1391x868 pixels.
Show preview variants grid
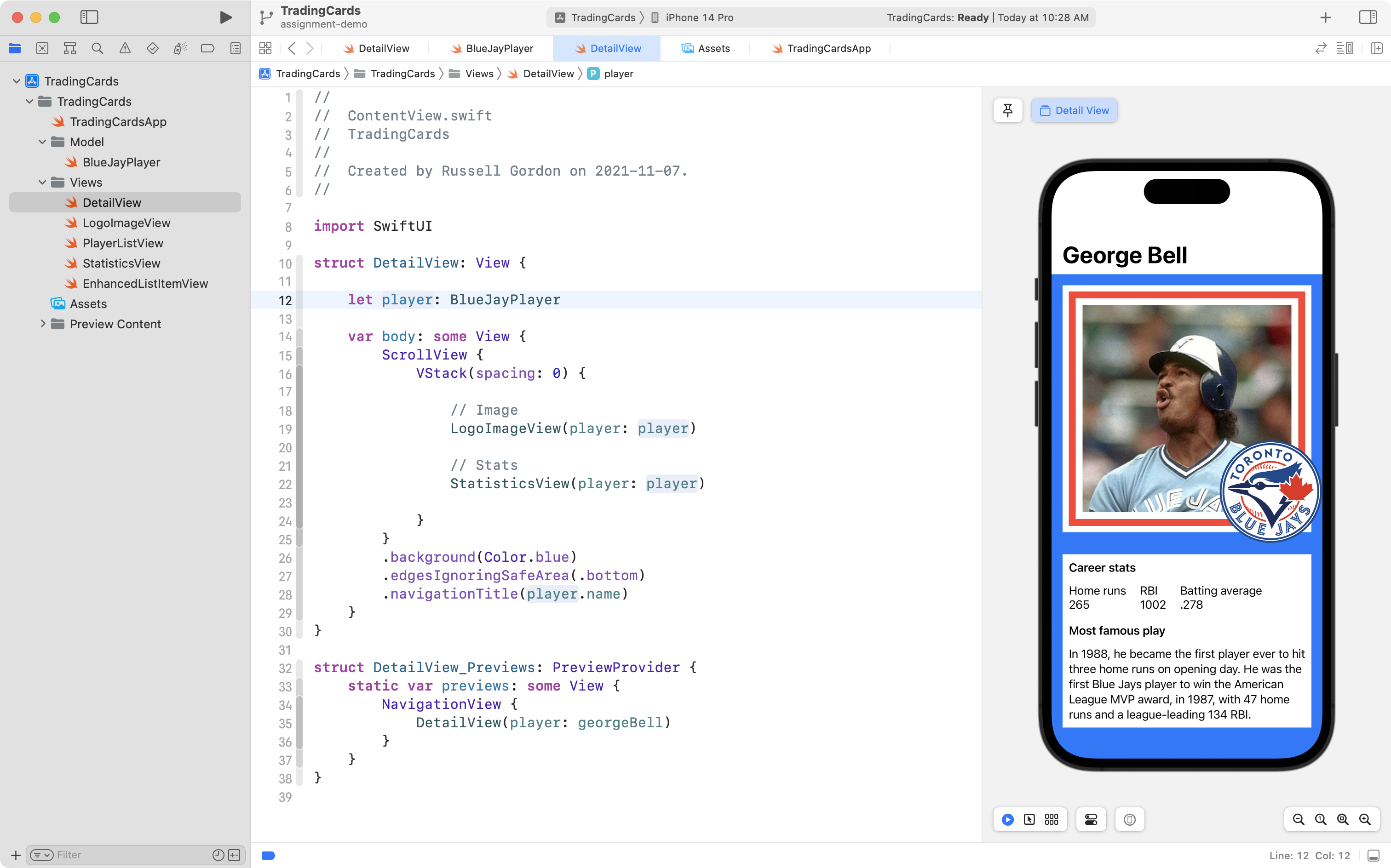click(x=1052, y=819)
